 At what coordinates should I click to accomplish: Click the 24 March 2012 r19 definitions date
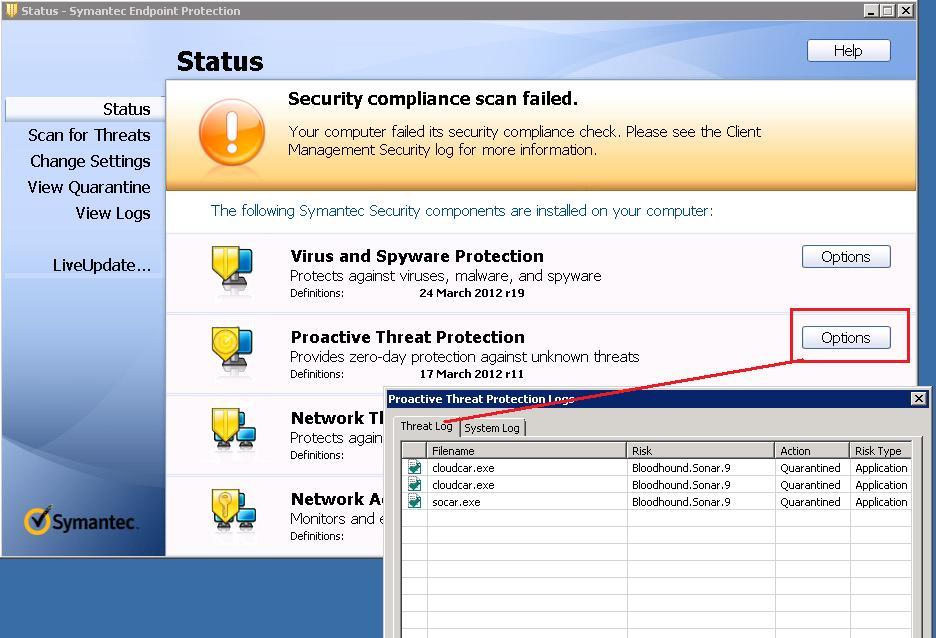472,293
